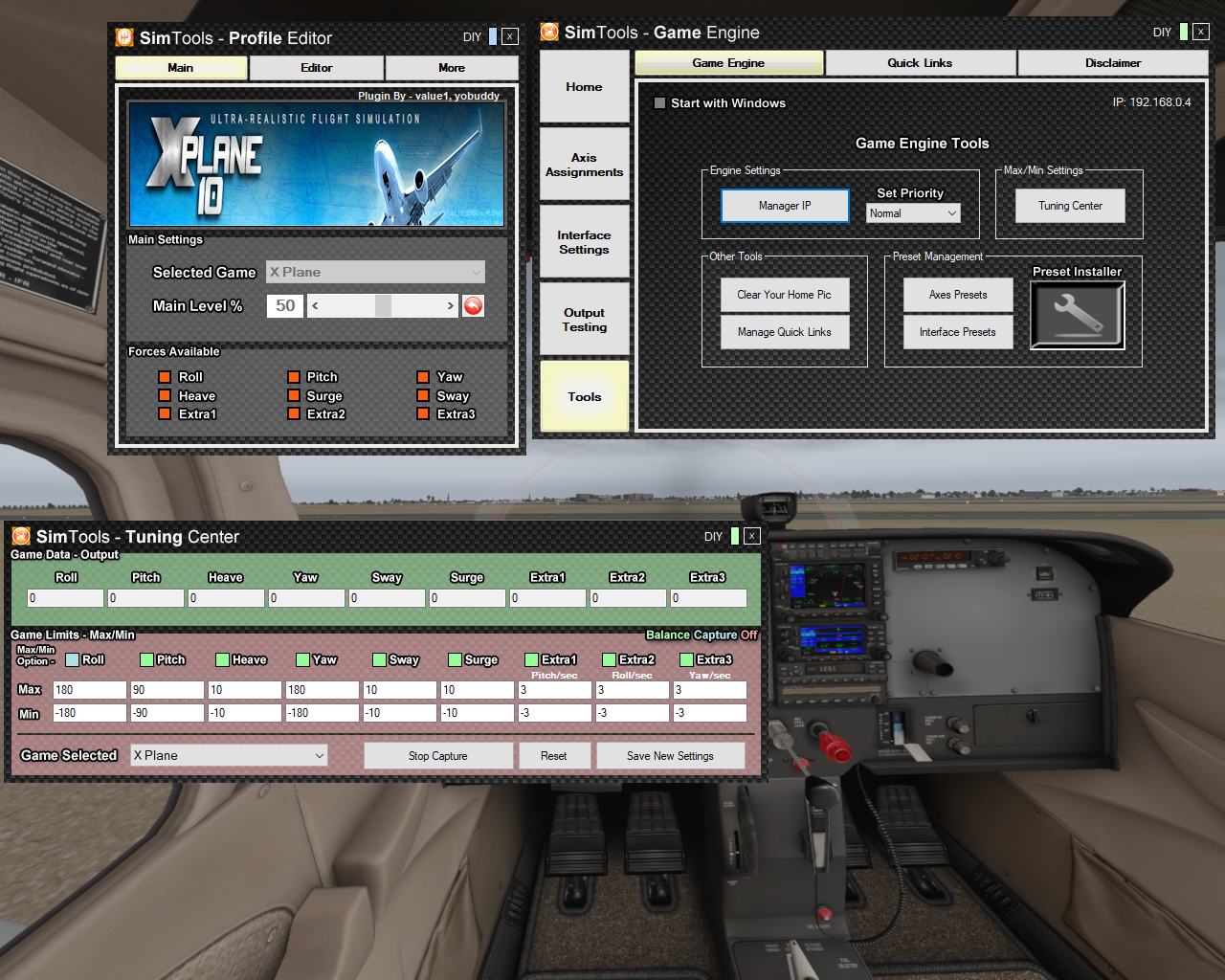Open Game Selected dropdown in Tuning Center
The height and width of the screenshot is (980, 1225).
tap(229, 755)
